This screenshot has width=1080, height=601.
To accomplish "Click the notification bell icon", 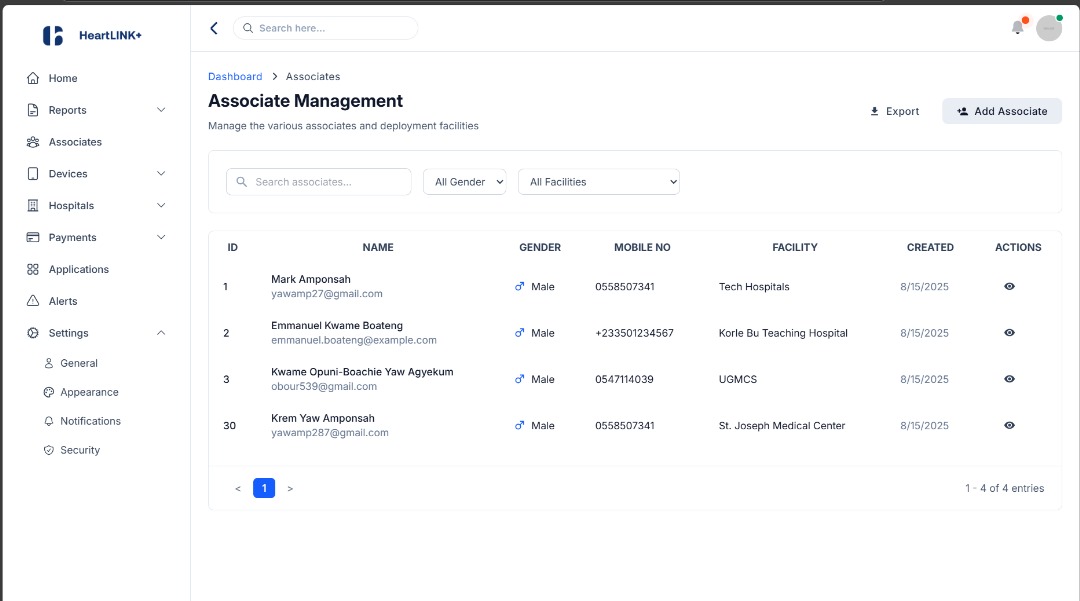I will 1017,28.
